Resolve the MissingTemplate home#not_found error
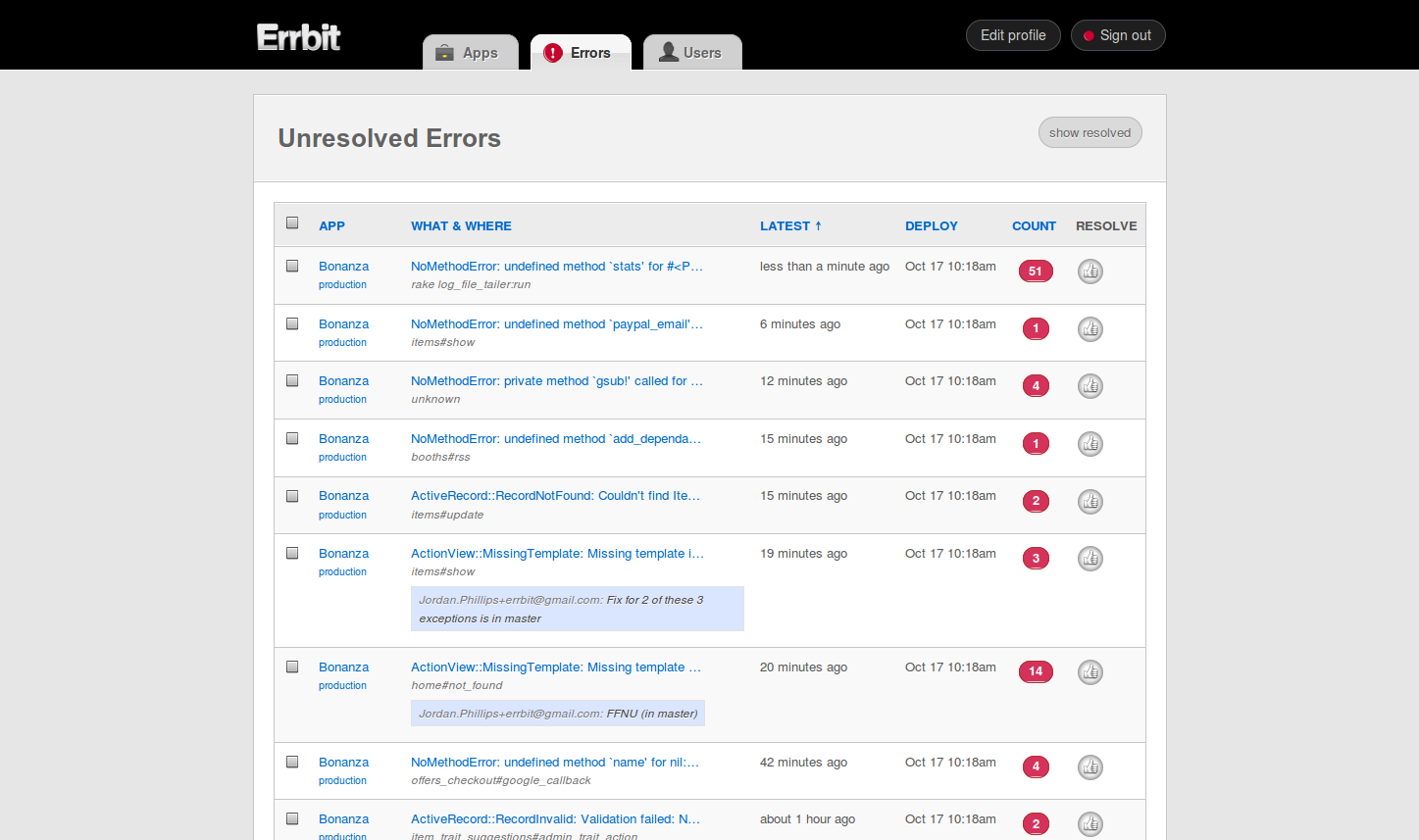The width and height of the screenshot is (1419, 840). 1090,671
